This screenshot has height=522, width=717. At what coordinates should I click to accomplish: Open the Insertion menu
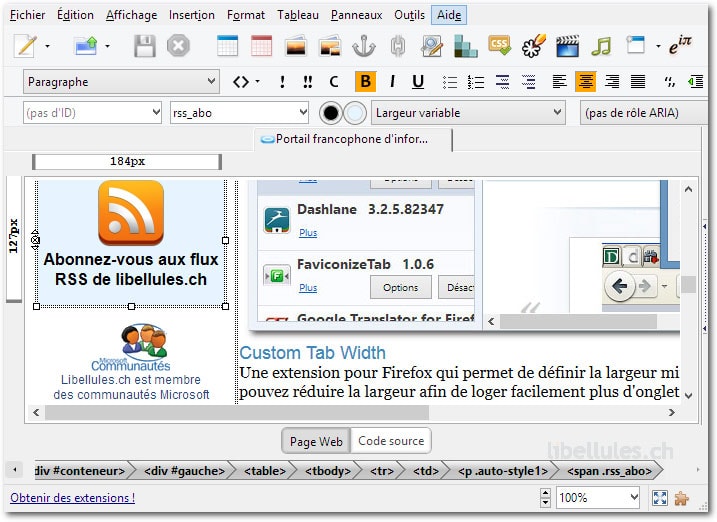192,15
